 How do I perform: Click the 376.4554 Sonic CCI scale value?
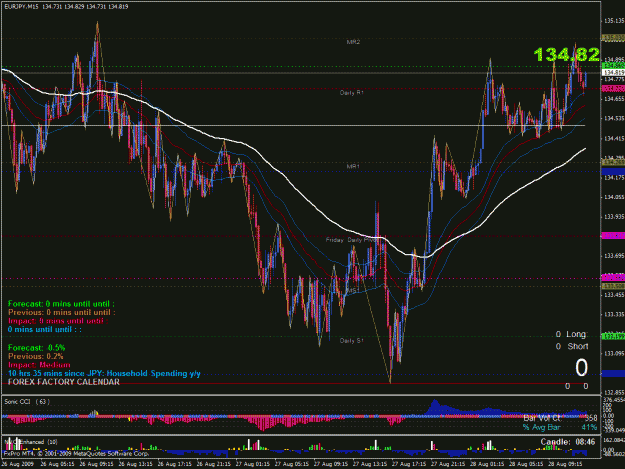(614, 399)
